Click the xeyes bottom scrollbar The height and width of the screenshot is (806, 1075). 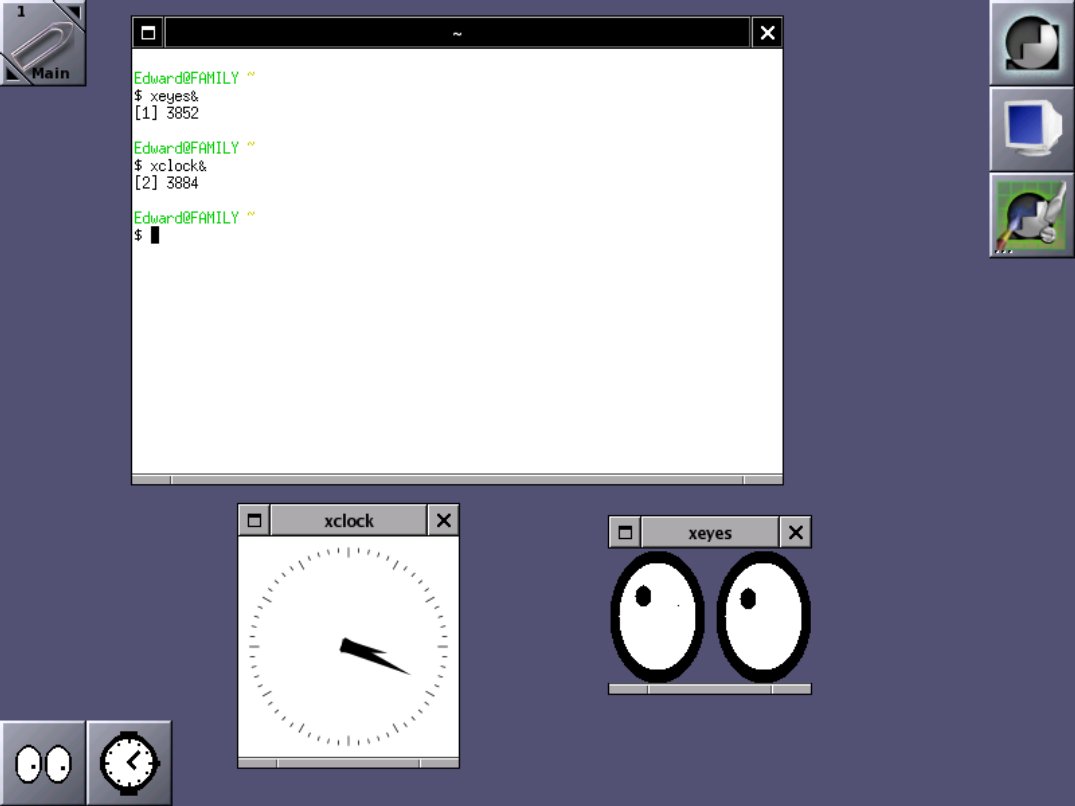[x=707, y=687]
